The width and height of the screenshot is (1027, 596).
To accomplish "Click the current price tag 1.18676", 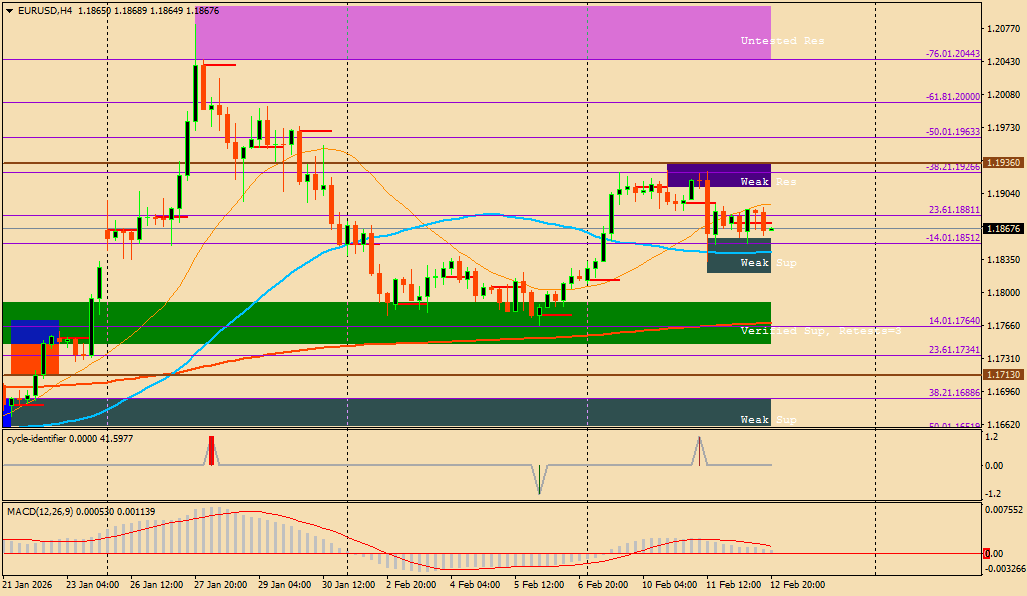I will (1003, 229).
